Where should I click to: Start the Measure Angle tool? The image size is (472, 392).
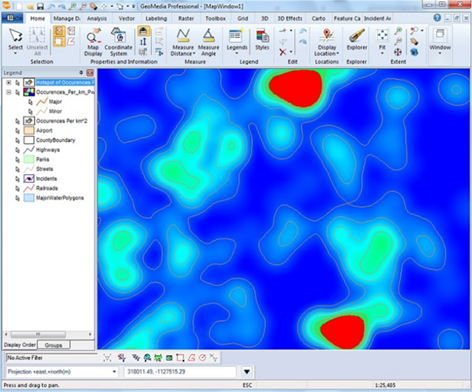(x=208, y=42)
